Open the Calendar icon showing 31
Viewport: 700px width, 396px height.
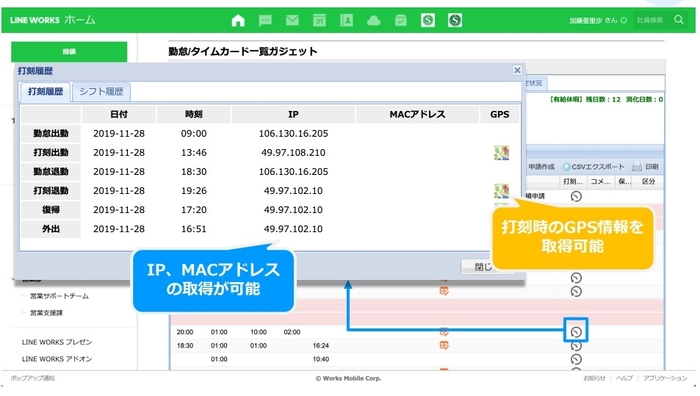[319, 20]
